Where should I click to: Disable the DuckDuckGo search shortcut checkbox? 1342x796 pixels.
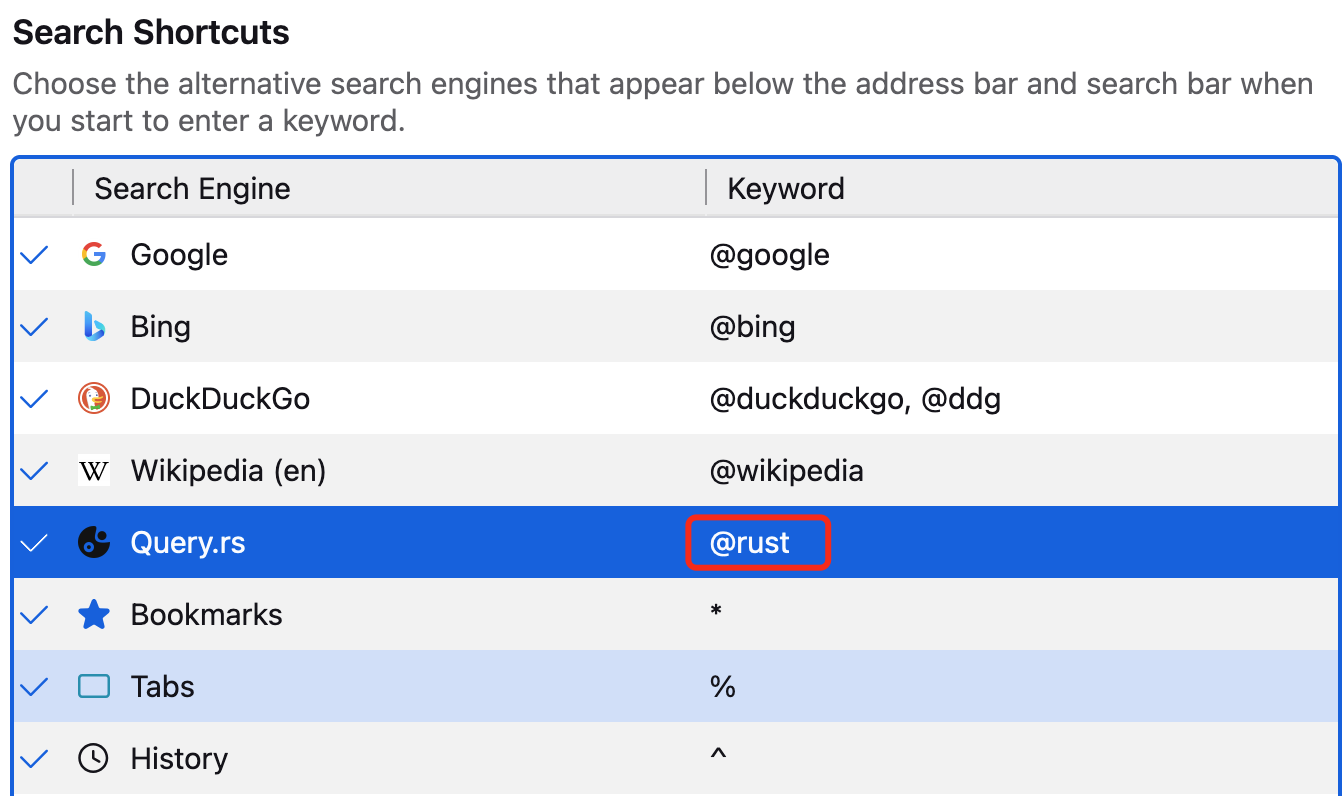[x=33, y=398]
